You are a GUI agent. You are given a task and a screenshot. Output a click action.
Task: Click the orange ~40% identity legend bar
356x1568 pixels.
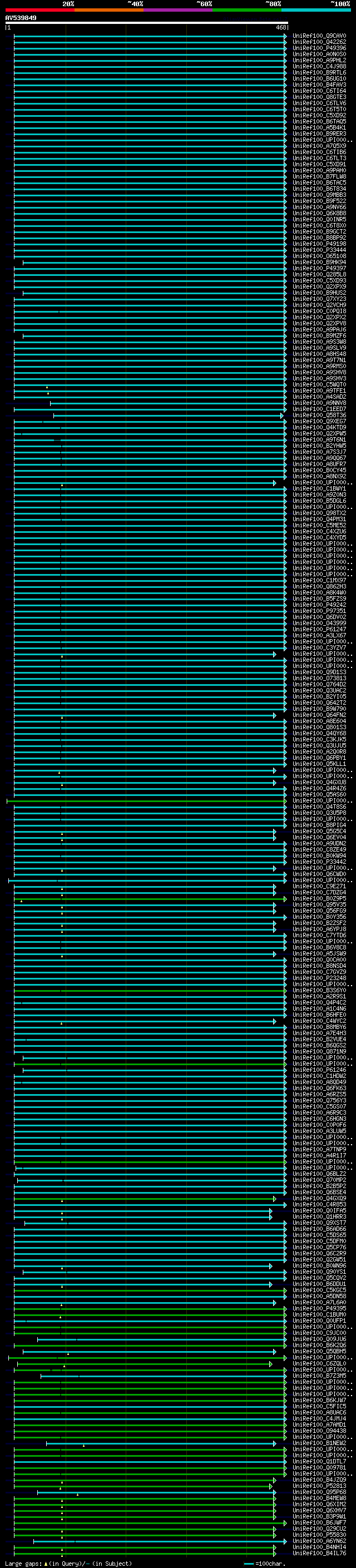point(109,10)
